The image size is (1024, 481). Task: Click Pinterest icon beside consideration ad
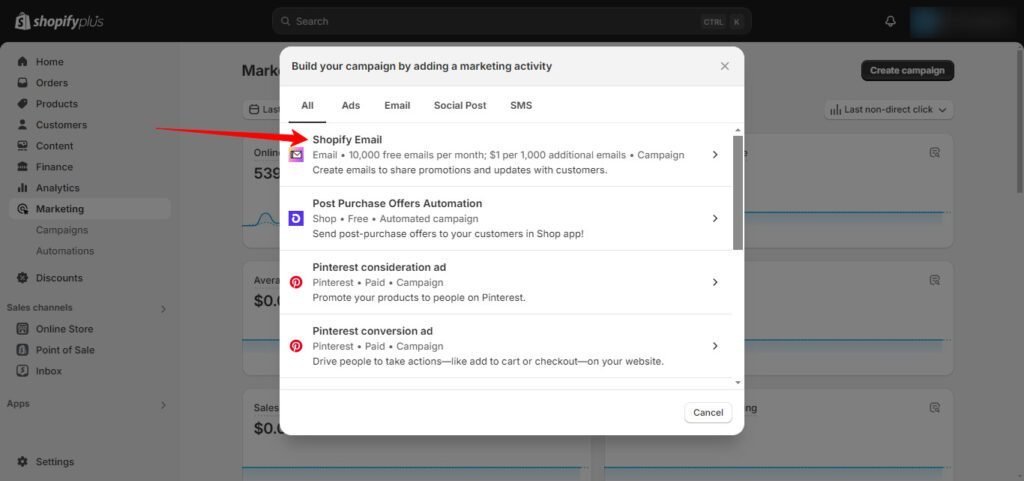coord(296,282)
